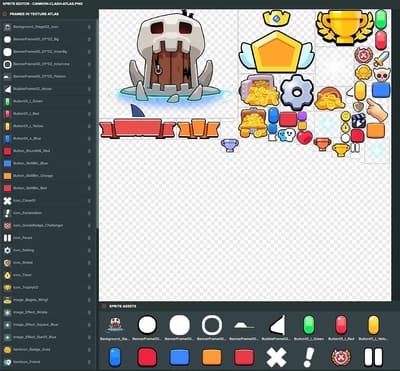400x371 pixels.
Task: Select the Button03_L_Blue row in the frames list
Action: 47,138
